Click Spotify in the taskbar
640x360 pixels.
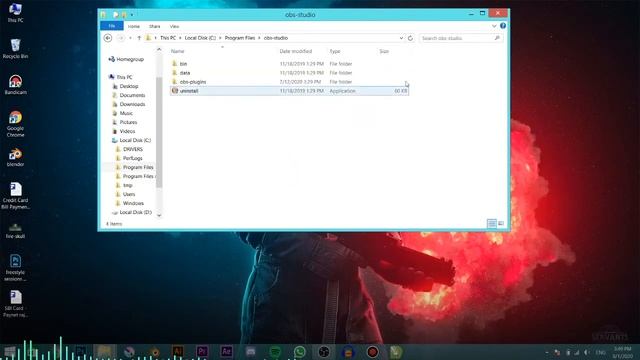275,351
